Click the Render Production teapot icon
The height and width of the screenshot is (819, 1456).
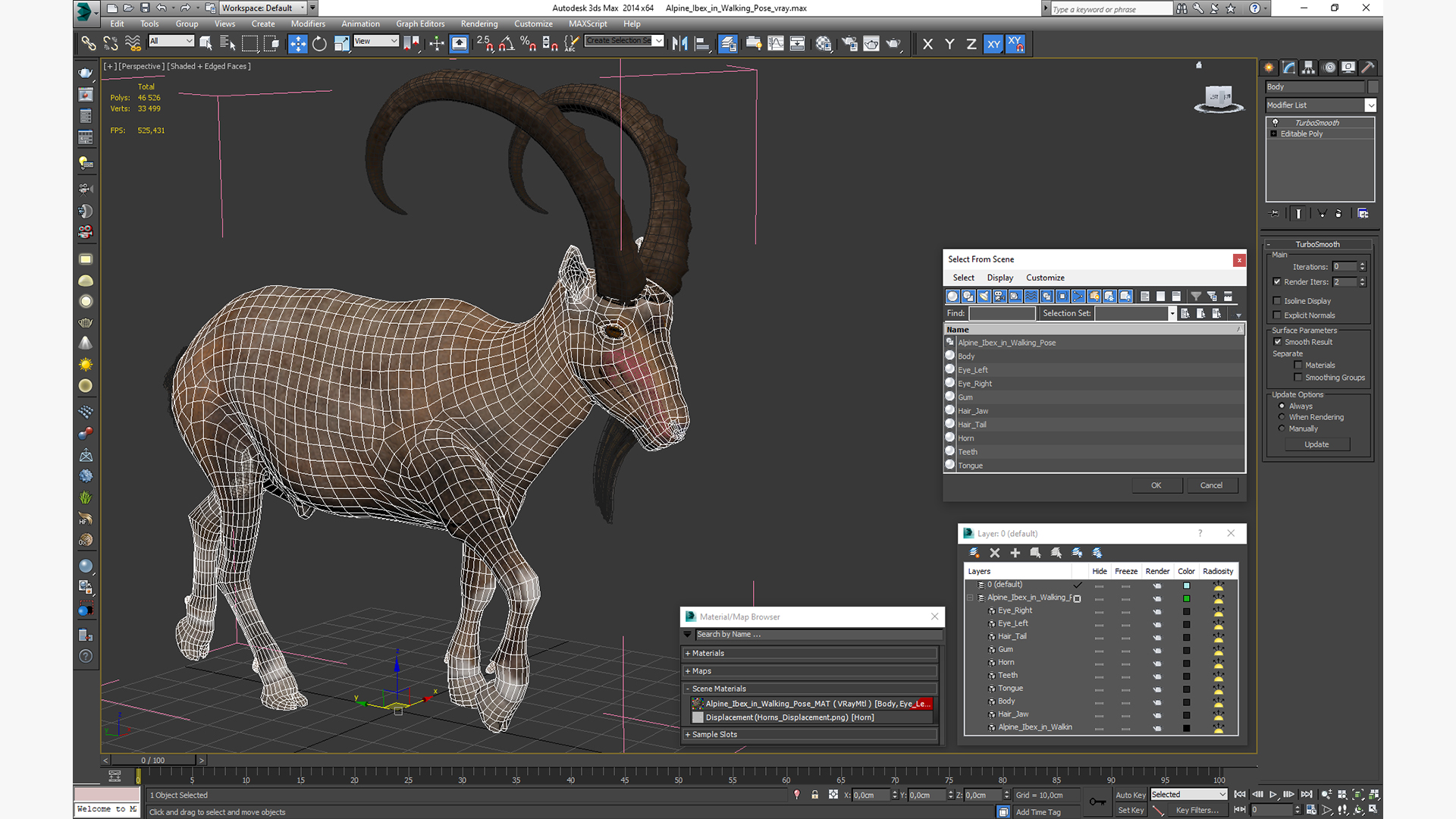coord(893,44)
